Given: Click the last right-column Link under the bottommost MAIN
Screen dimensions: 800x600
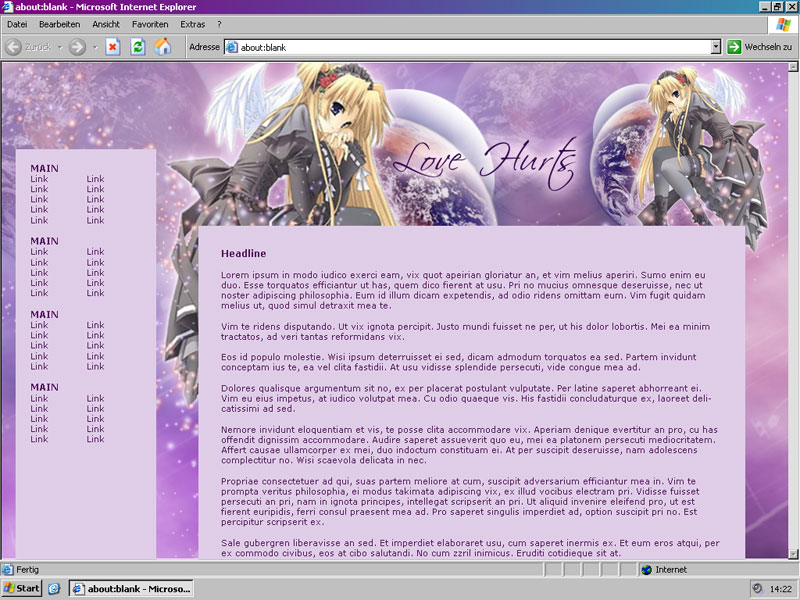Looking at the screenshot, I should tap(95, 439).
